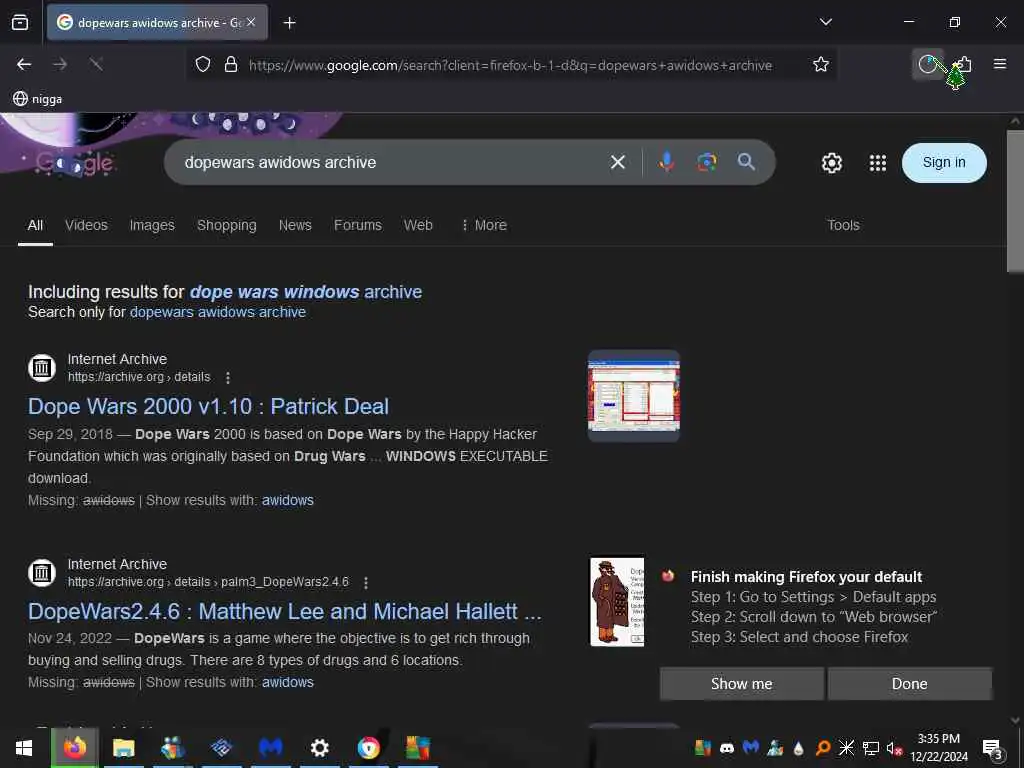
Task: Click the network tray icon
Action: 870,748
